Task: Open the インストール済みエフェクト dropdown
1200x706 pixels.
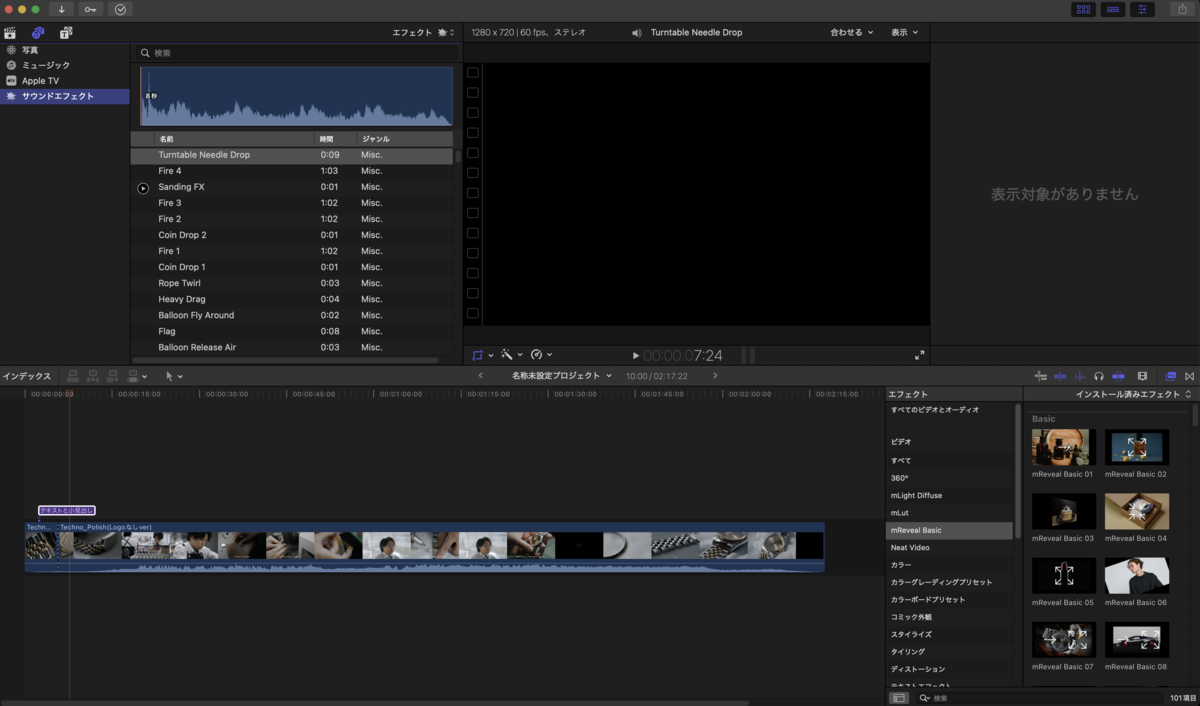Action: point(1133,394)
